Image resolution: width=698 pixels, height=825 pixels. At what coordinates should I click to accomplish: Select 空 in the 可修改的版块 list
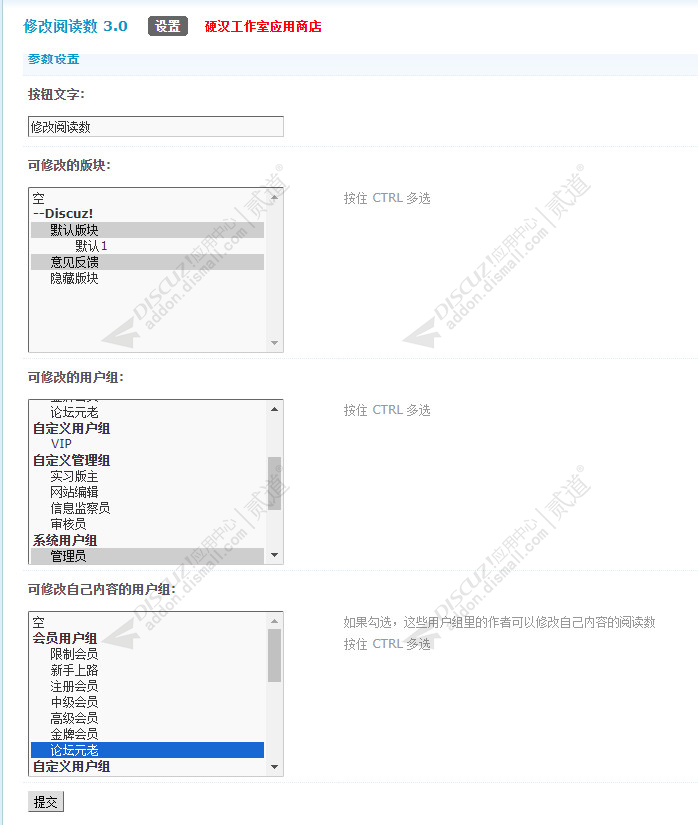147,198
